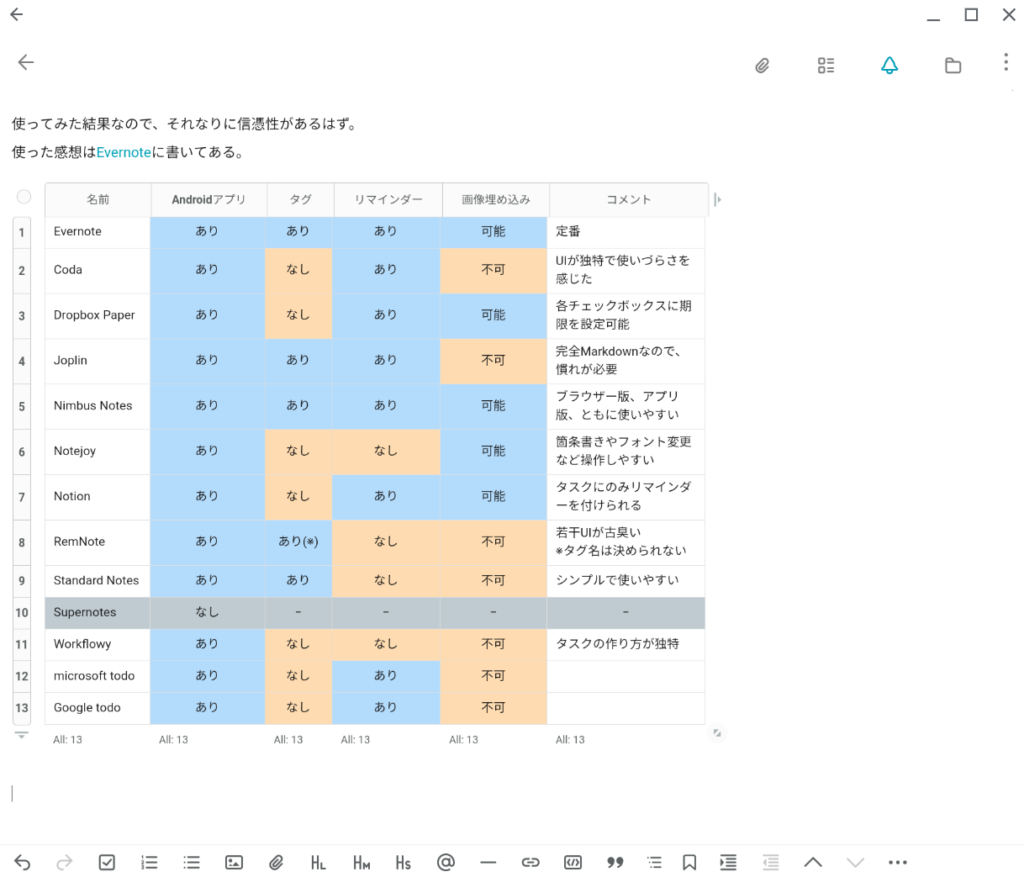1024x877 pixels.
Task: Go back using the note's back arrow
Action: (25, 62)
